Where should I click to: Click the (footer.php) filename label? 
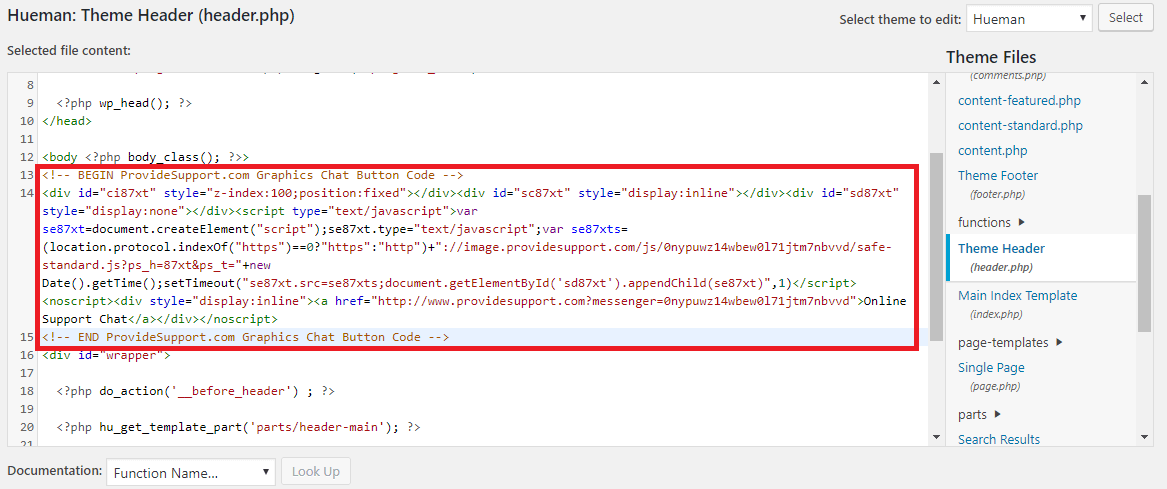[x=997, y=194]
